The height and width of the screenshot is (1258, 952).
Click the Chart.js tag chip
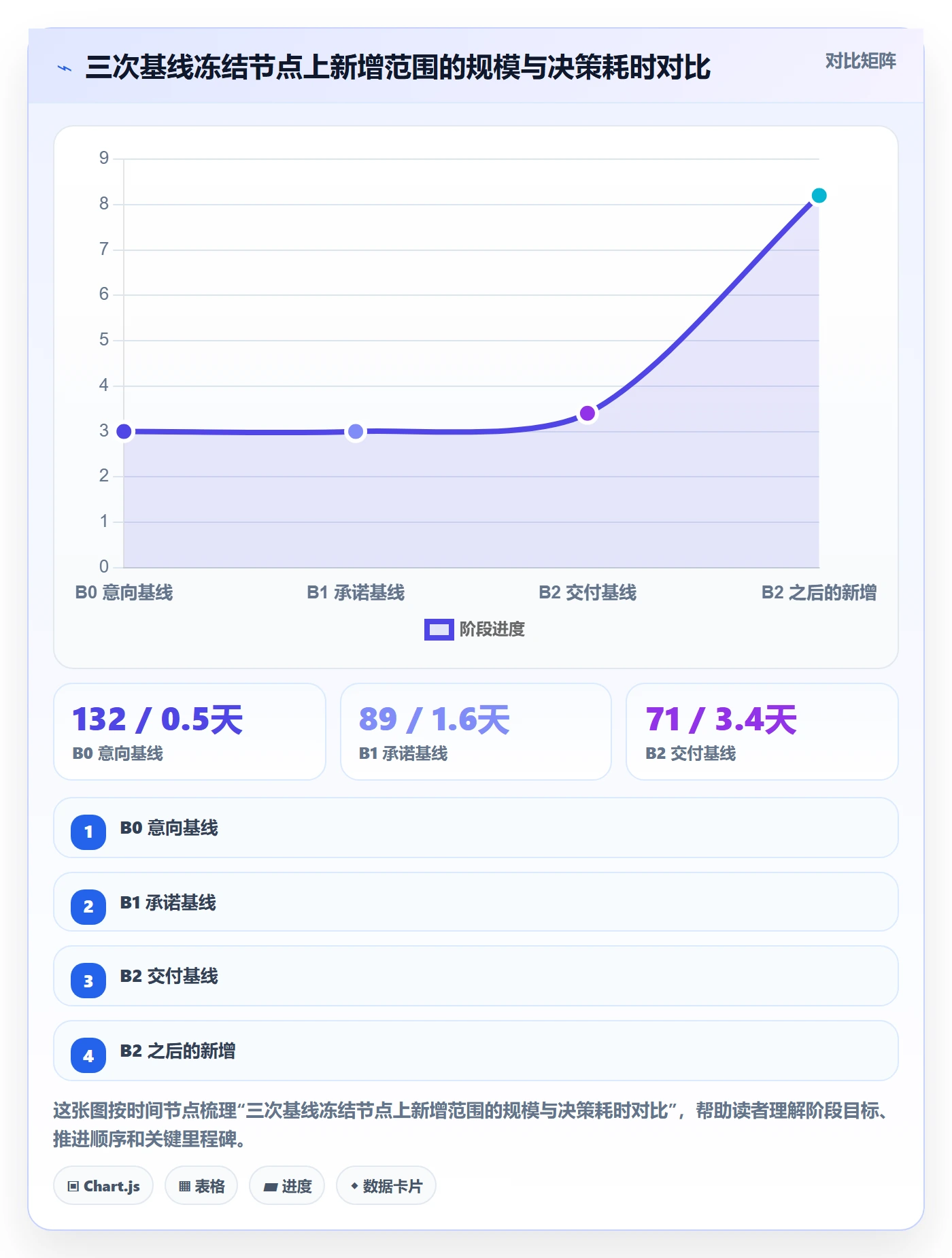[103, 1186]
